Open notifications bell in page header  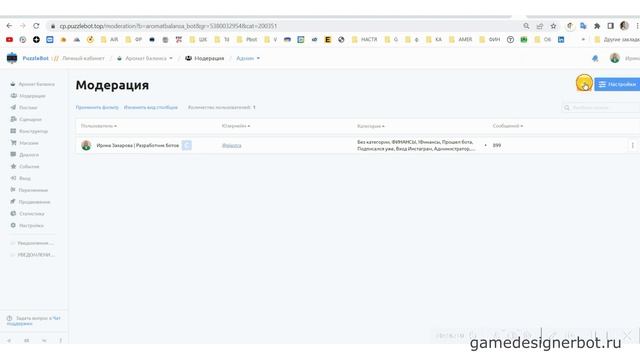point(595,58)
